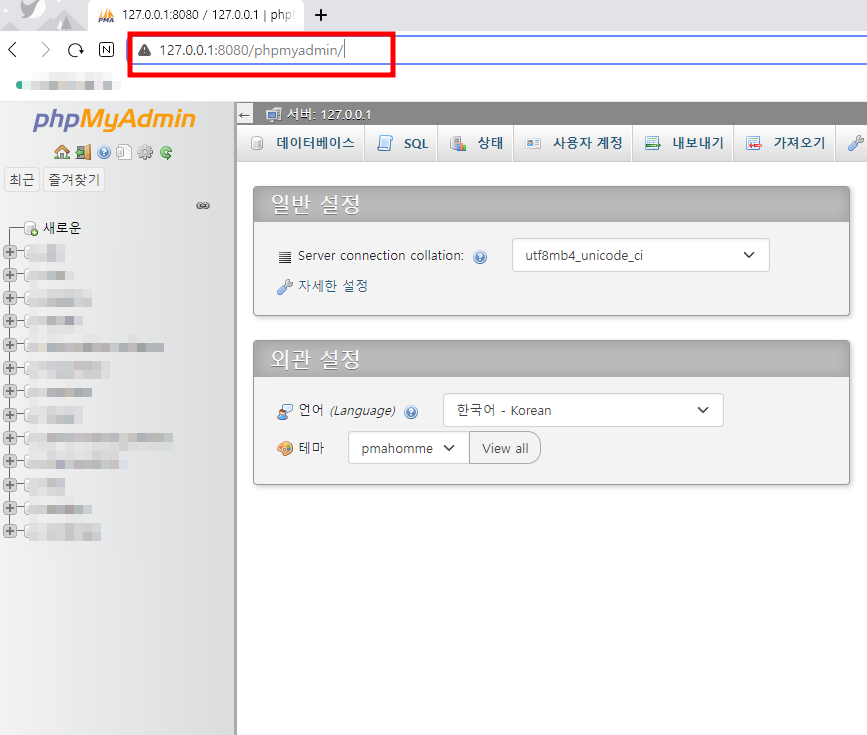Click the phpMyAdmin logo
This screenshot has height=735, width=867.
[114, 118]
